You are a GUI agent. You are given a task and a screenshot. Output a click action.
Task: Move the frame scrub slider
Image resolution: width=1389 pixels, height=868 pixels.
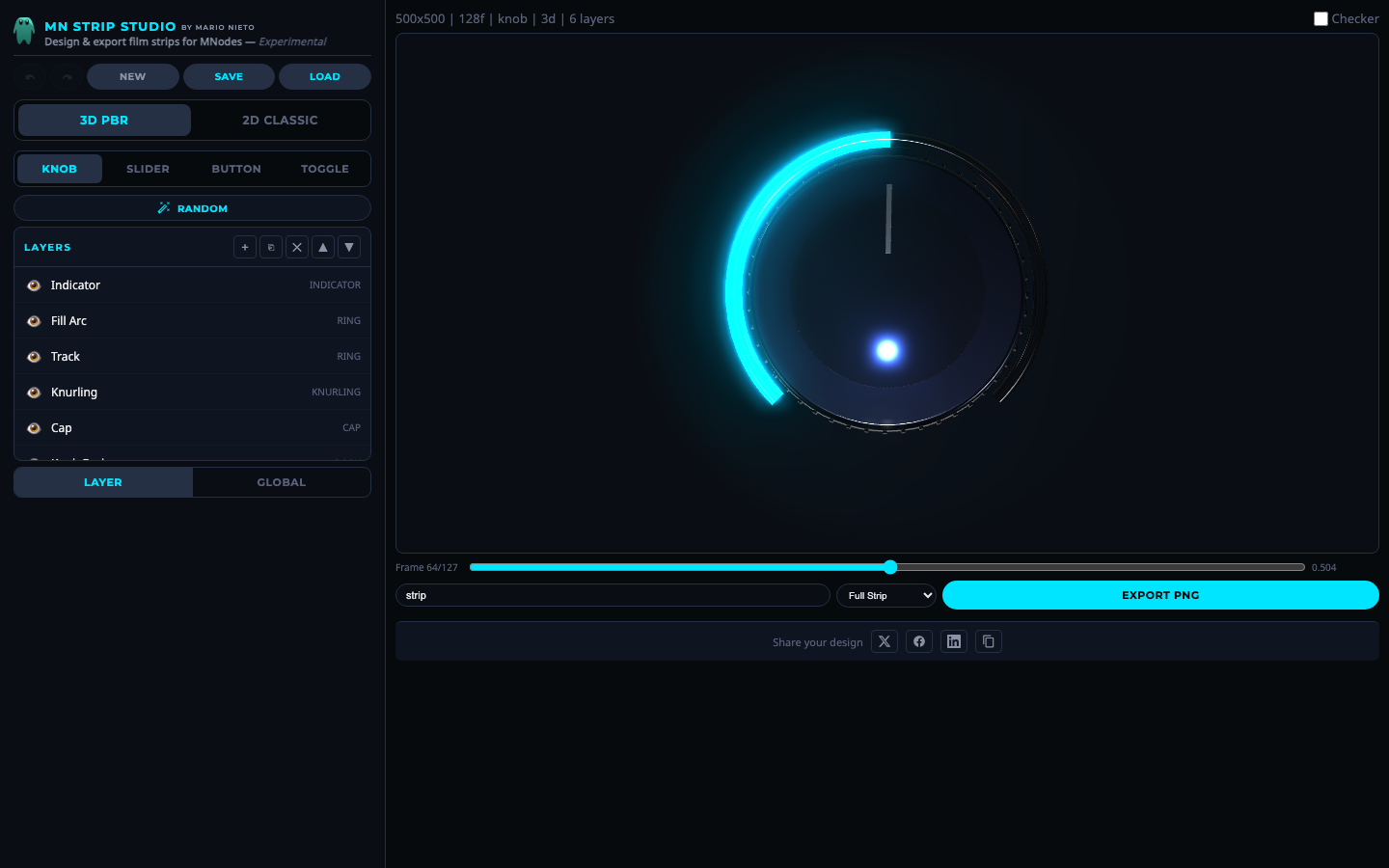coord(888,567)
